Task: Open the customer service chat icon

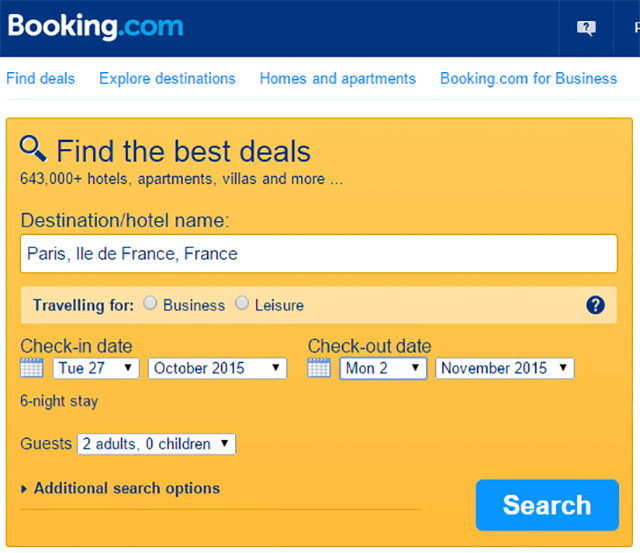Action: tap(586, 28)
